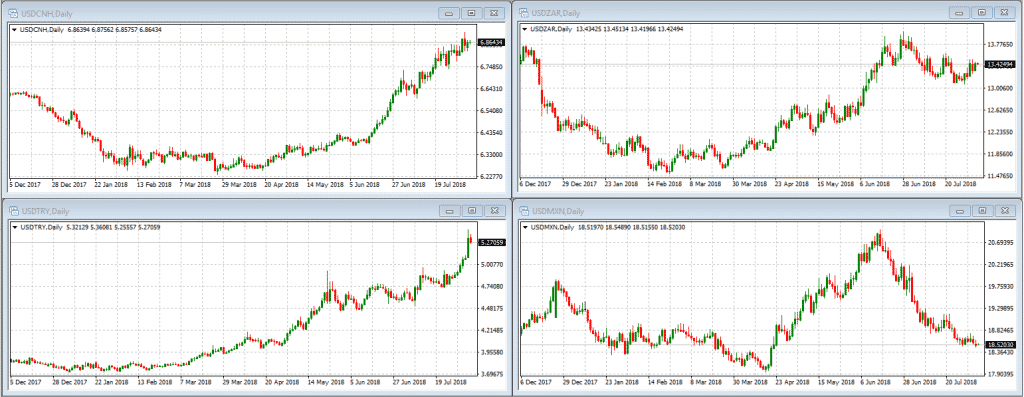Expand the triangle arrow beside USDCNH,Daily label

point(14,29)
